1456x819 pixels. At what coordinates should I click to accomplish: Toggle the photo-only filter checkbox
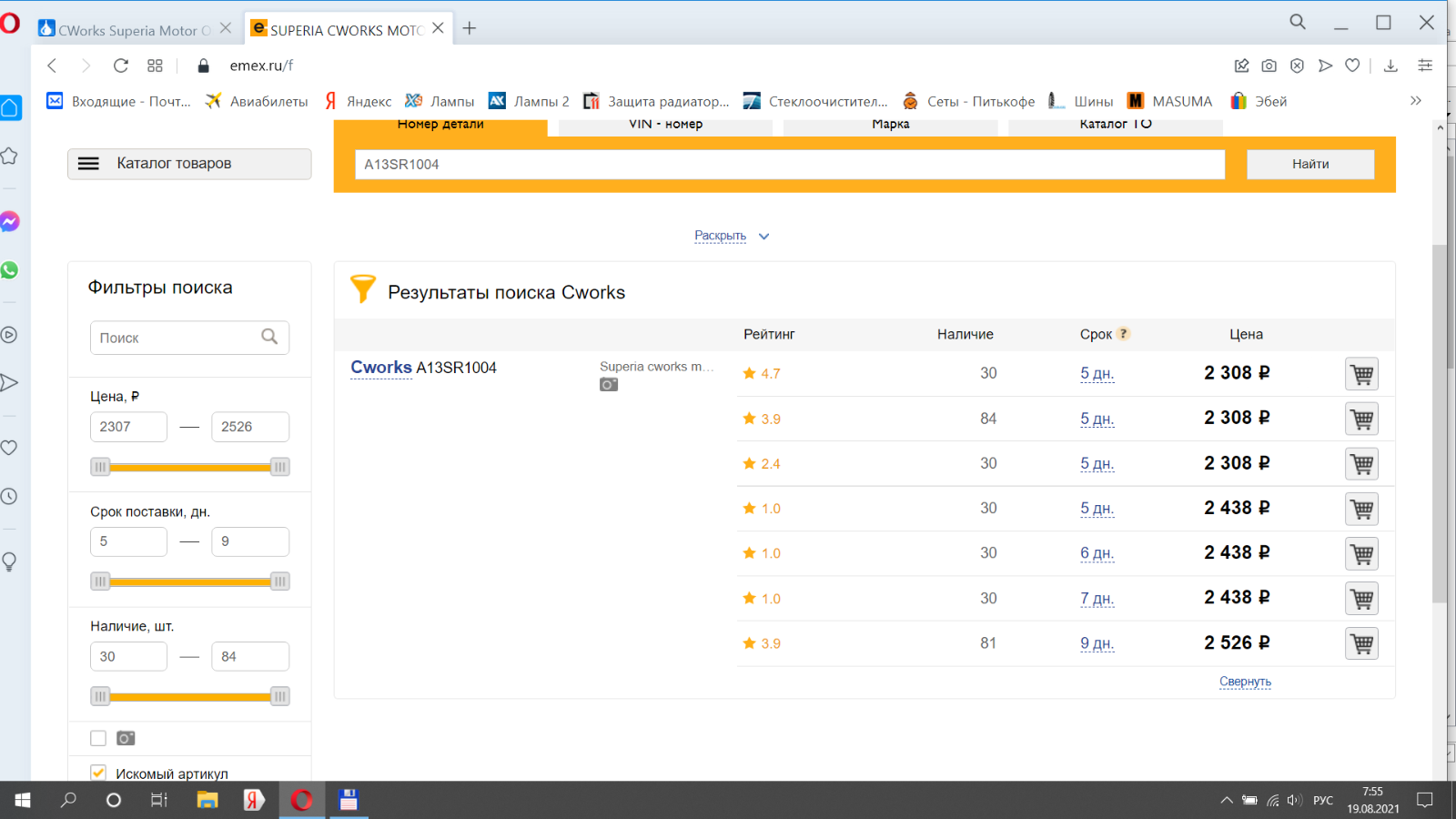[x=98, y=738]
